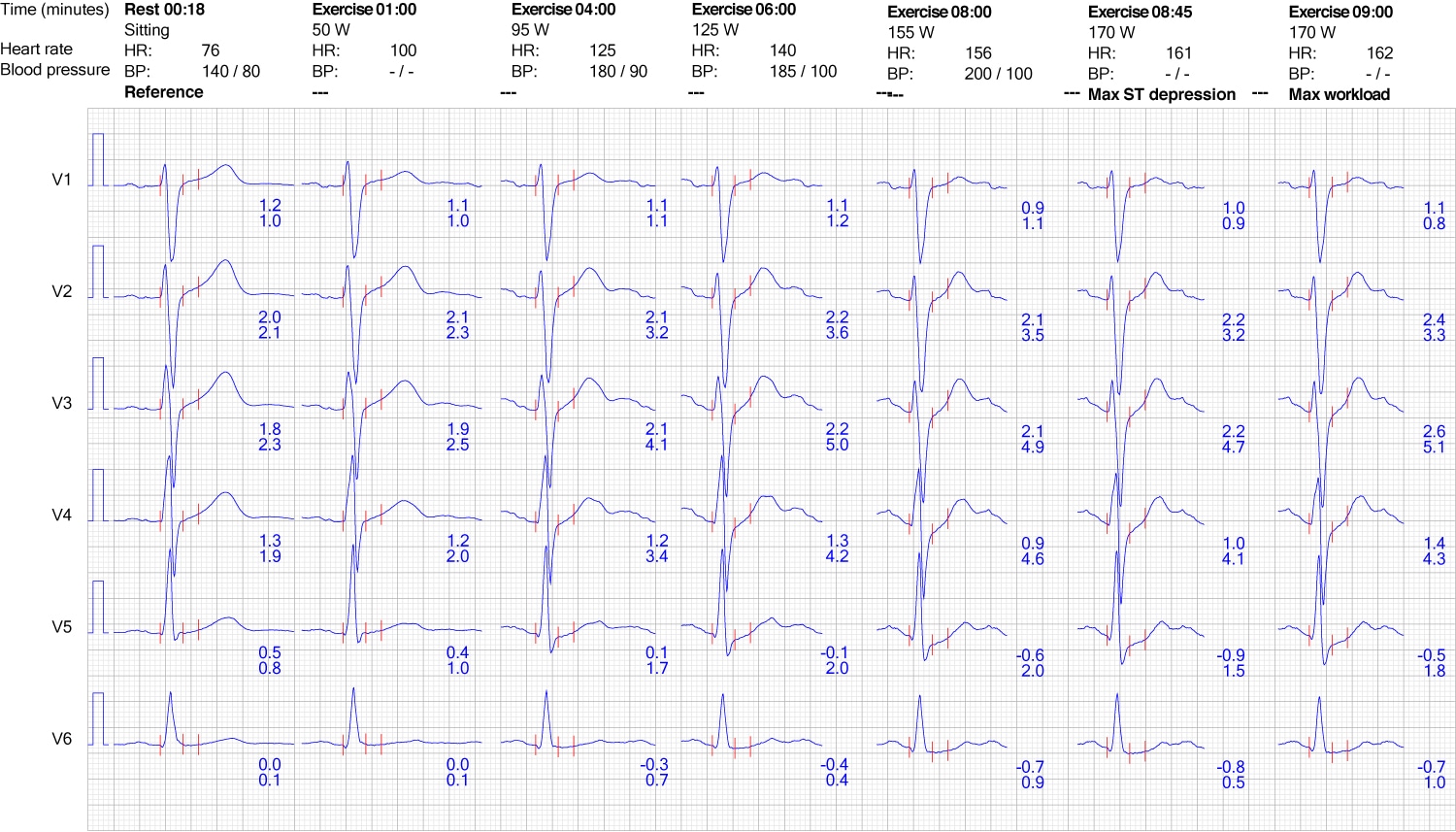1456x832 pixels.
Task: Click heart rate 100 at Exercise 01:00
Action: [403, 50]
